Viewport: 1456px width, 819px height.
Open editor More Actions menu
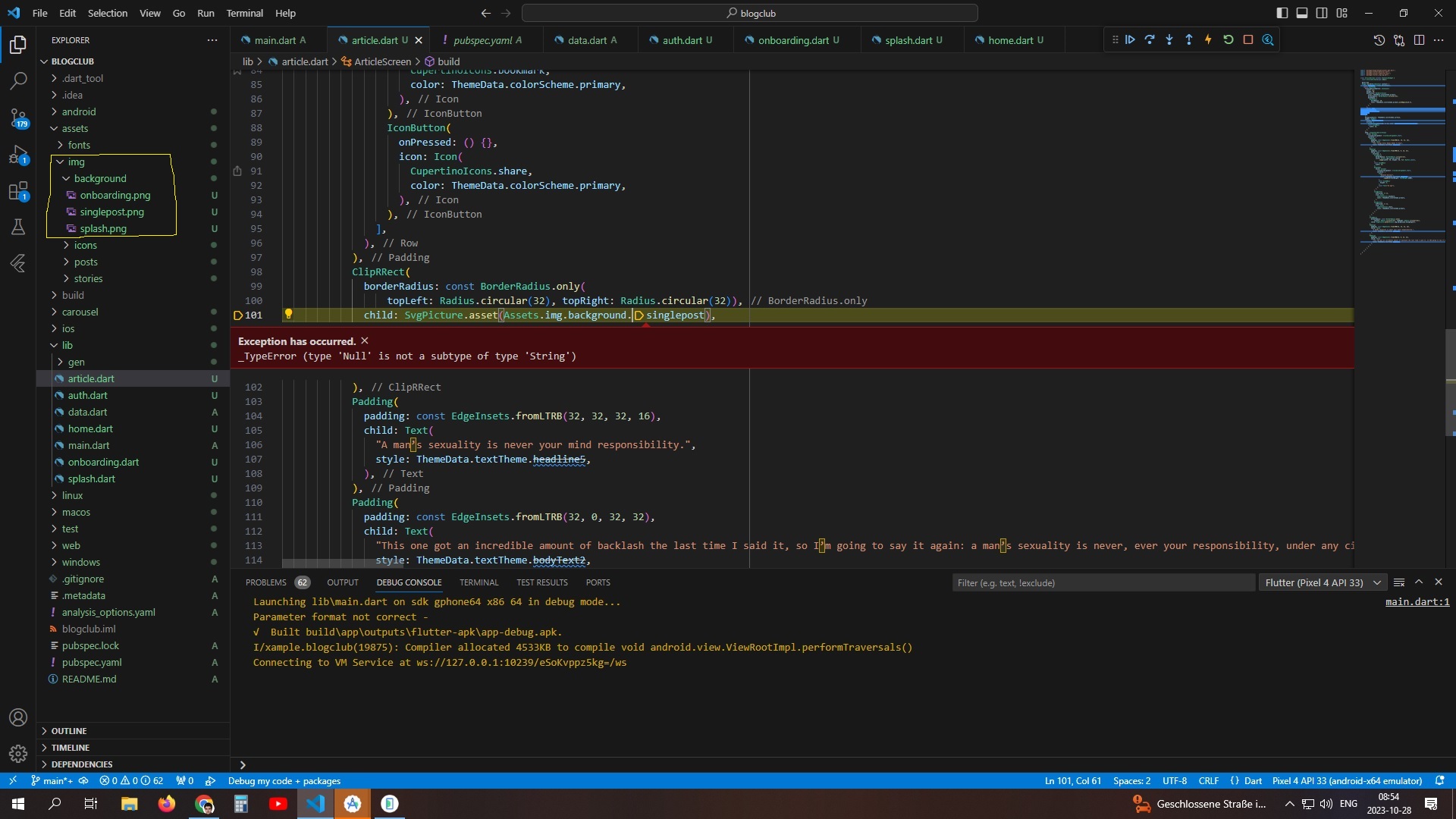coord(1439,40)
